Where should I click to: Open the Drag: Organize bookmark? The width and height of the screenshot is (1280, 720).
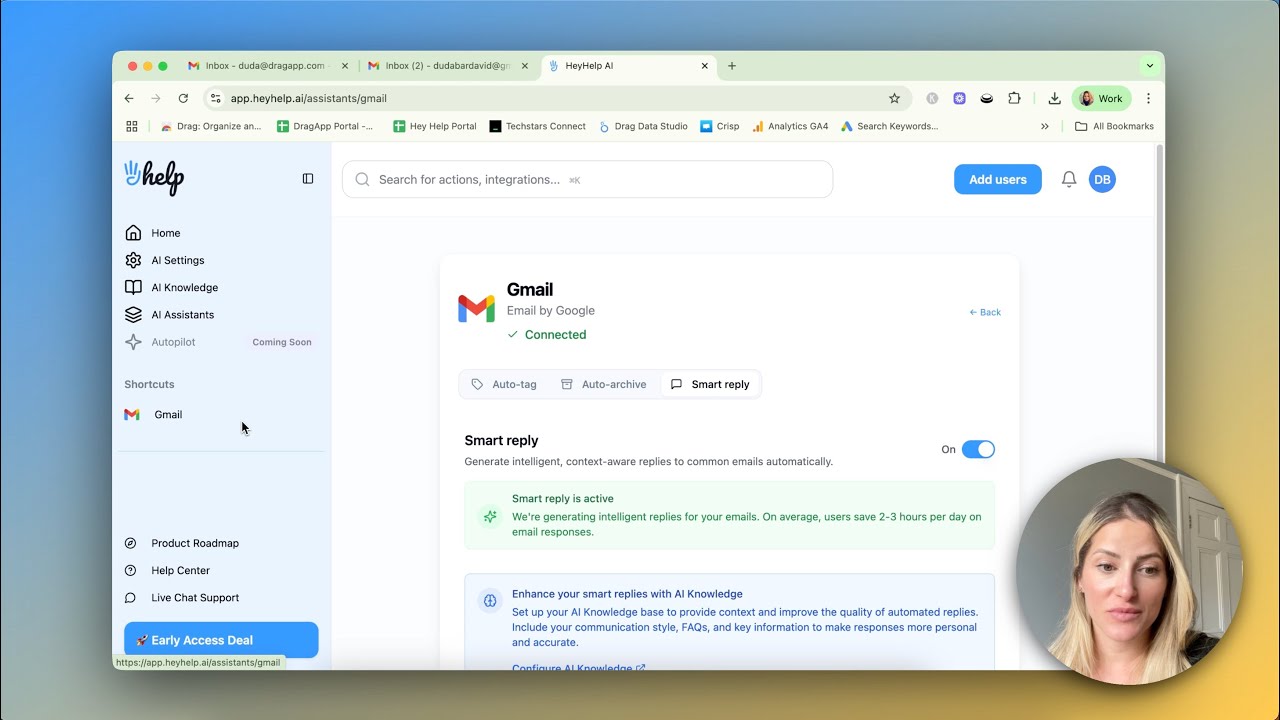(x=211, y=126)
